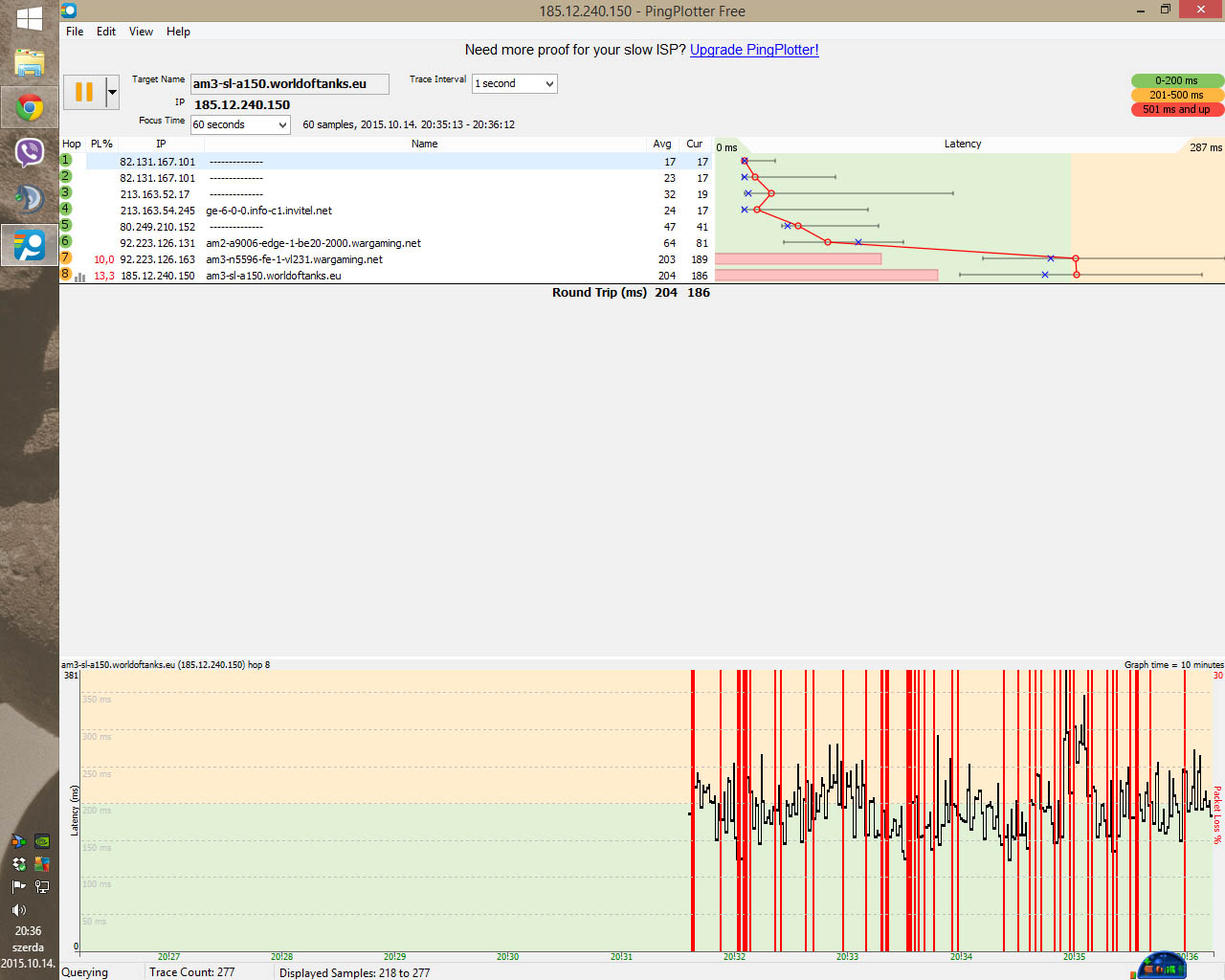
Task: Select IP 213.163.52.17 in hop 3 row
Action: [155, 194]
